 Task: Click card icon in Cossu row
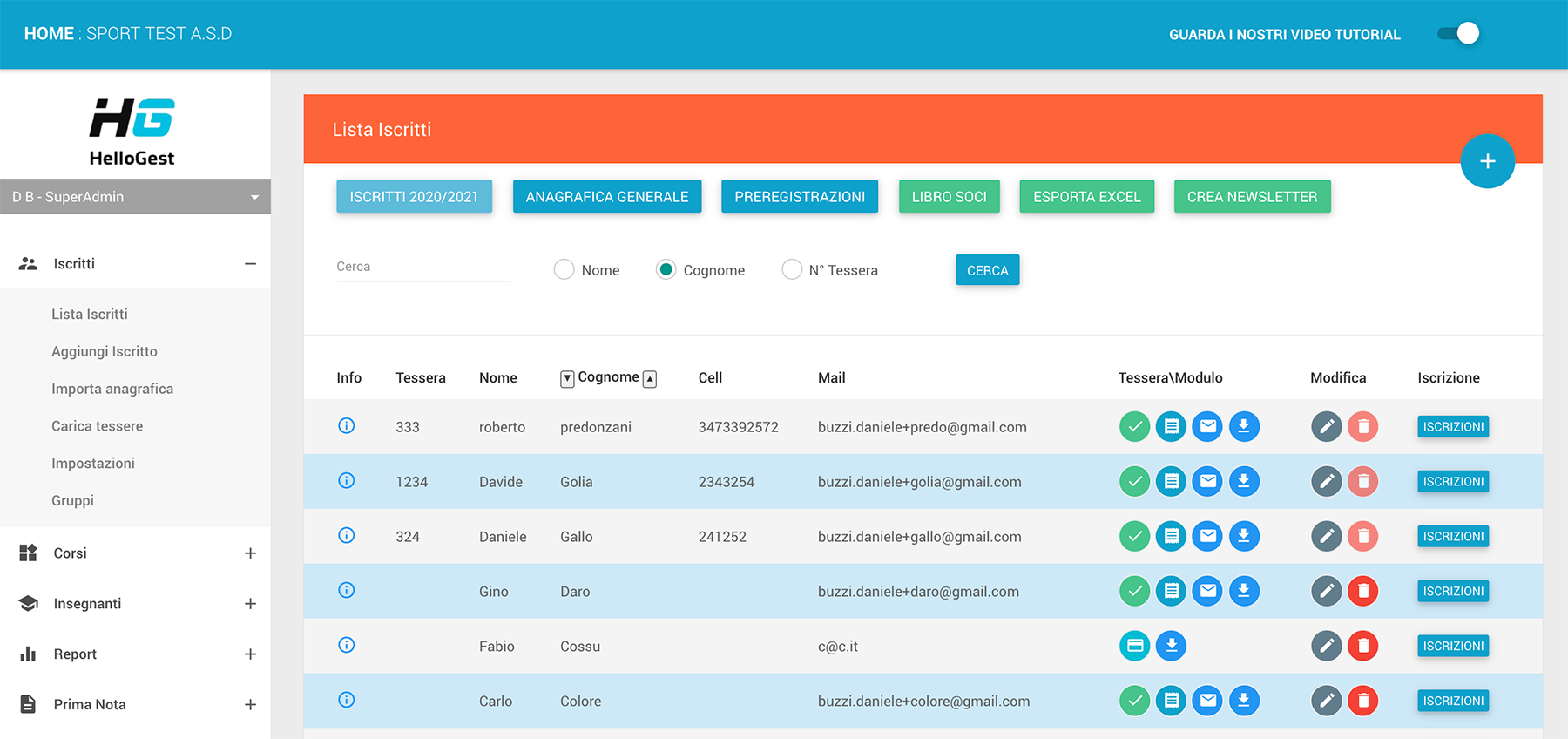(x=1134, y=646)
